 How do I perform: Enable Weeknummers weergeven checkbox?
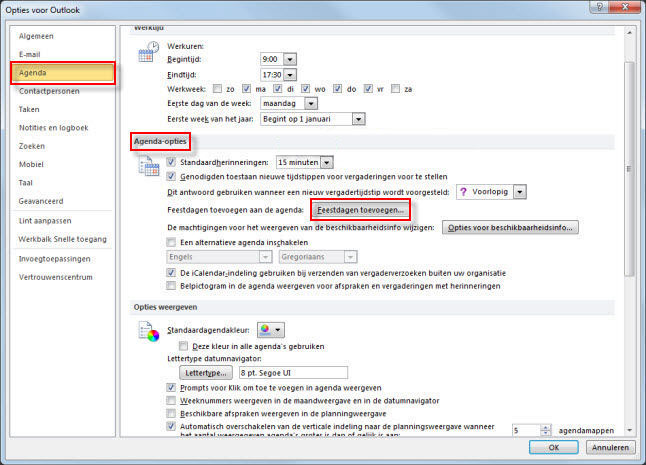171,400
